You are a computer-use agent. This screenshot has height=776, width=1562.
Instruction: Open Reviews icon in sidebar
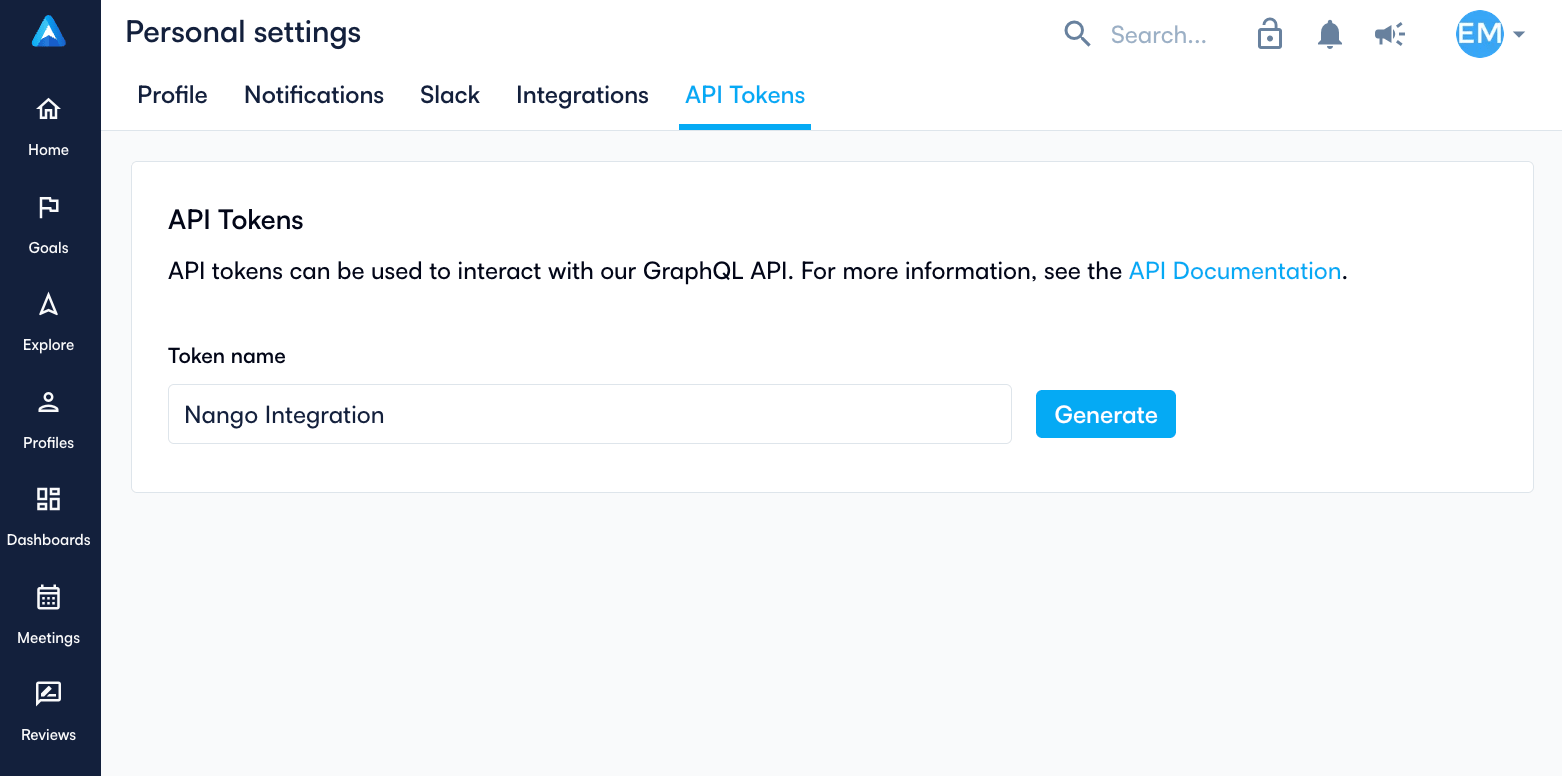(x=48, y=694)
